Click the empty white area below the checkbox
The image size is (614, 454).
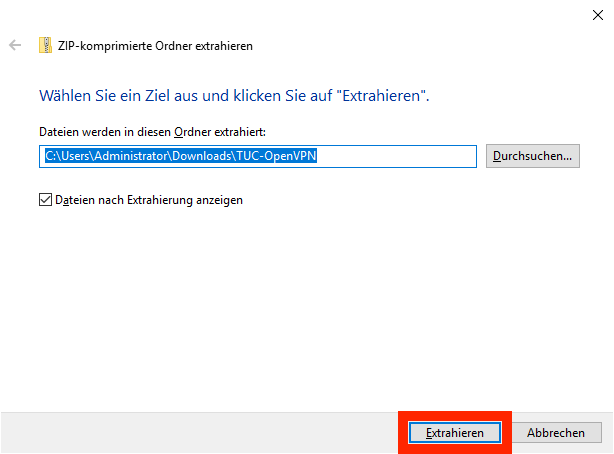coord(300,300)
